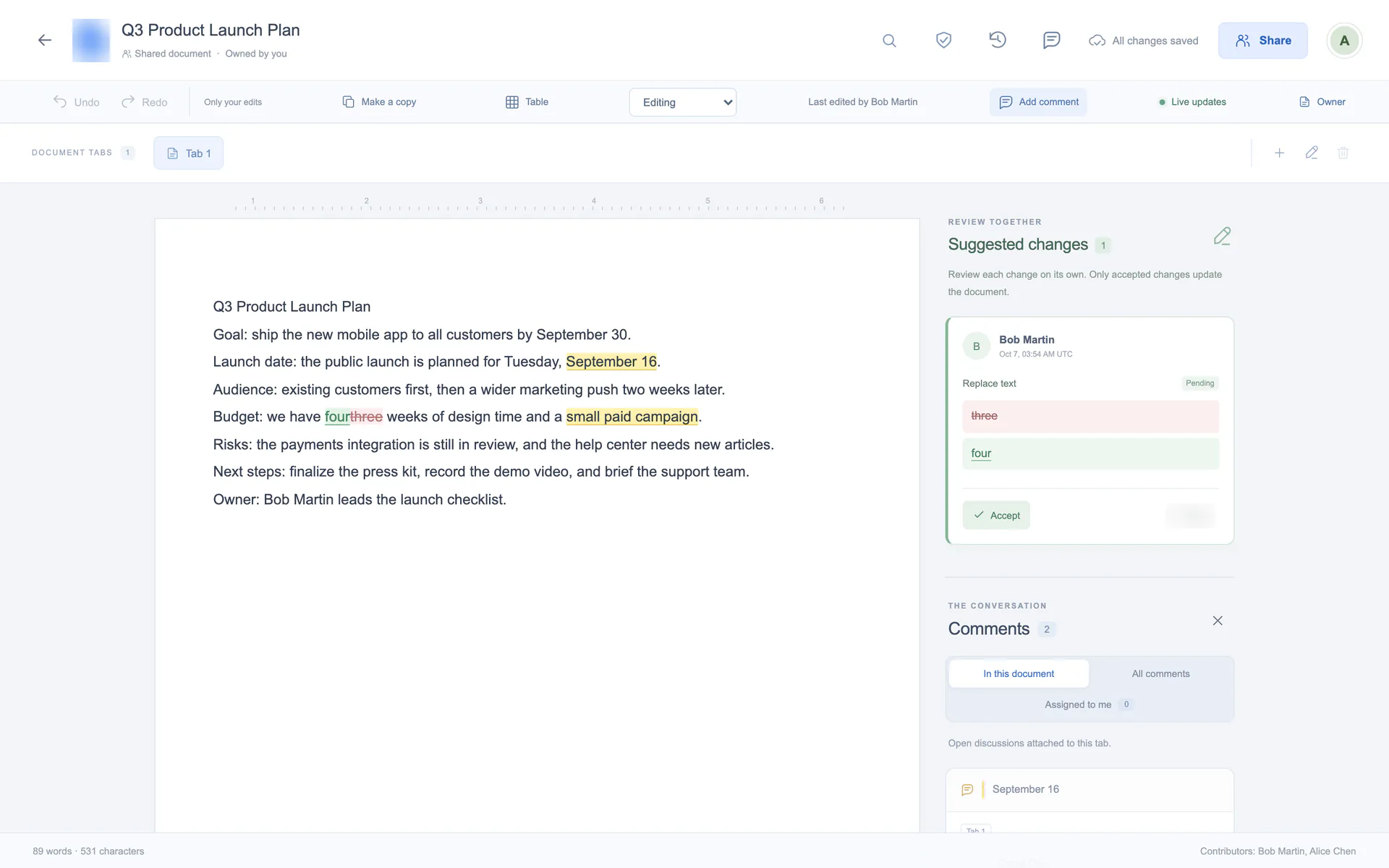Image resolution: width=1389 pixels, height=868 pixels.
Task: Click the Add comment button
Action: pos(1038,102)
